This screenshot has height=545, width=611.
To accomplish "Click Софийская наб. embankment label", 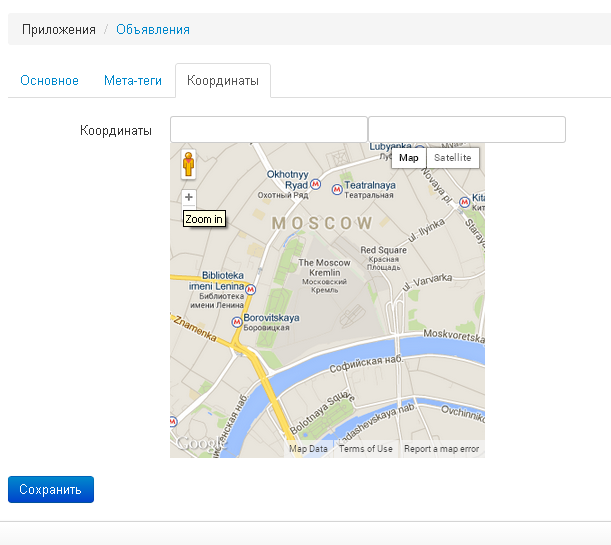I will tap(366, 363).
